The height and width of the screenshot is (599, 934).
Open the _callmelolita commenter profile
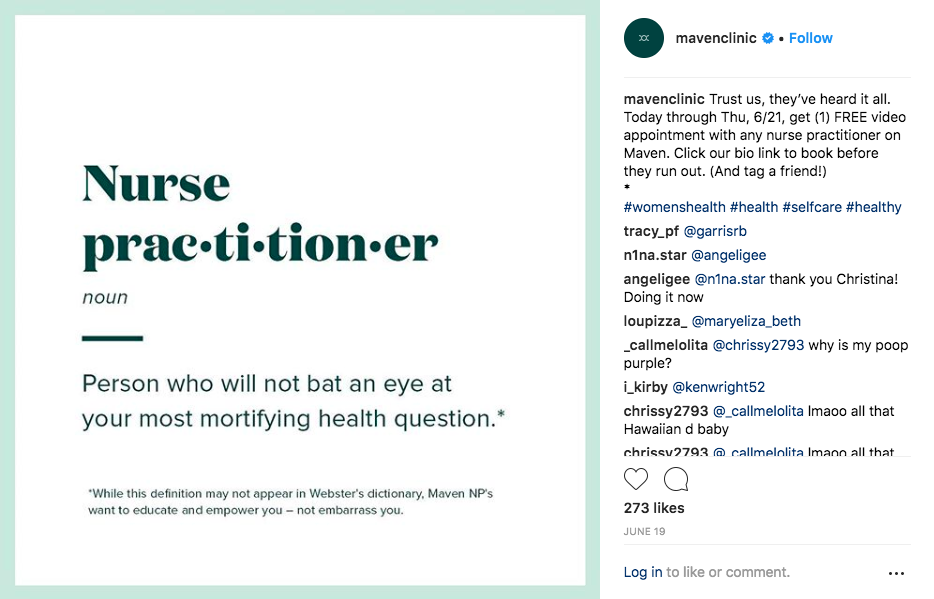coord(665,345)
